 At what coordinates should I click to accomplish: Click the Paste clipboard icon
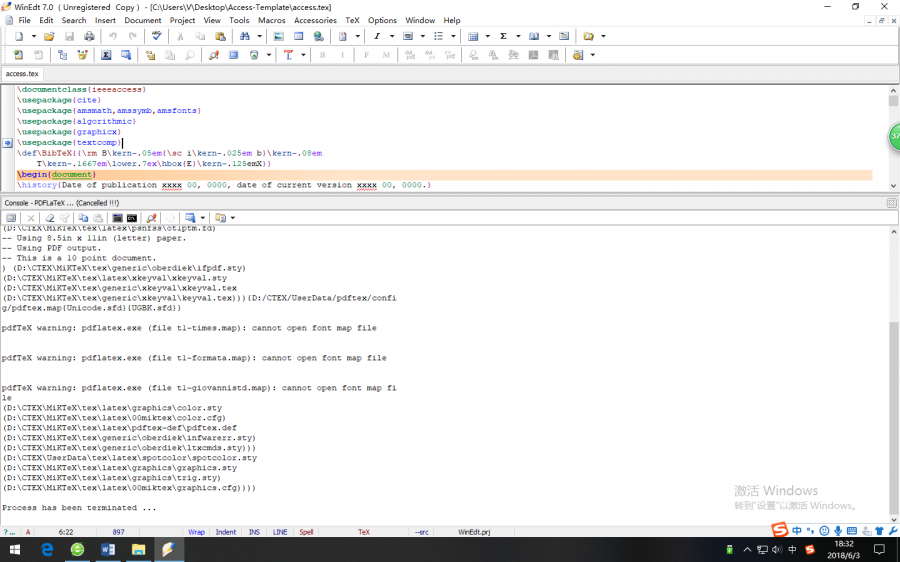pos(220,36)
